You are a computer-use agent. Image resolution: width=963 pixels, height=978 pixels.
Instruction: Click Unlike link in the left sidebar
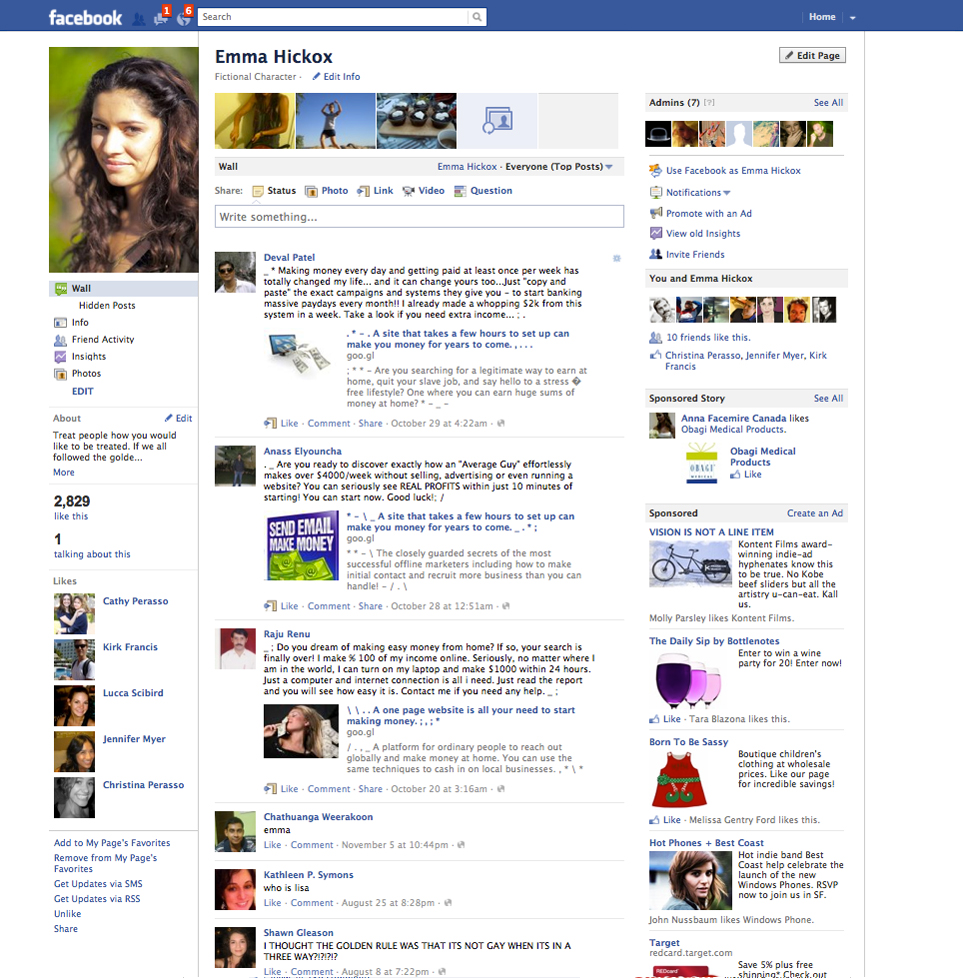[x=67, y=914]
